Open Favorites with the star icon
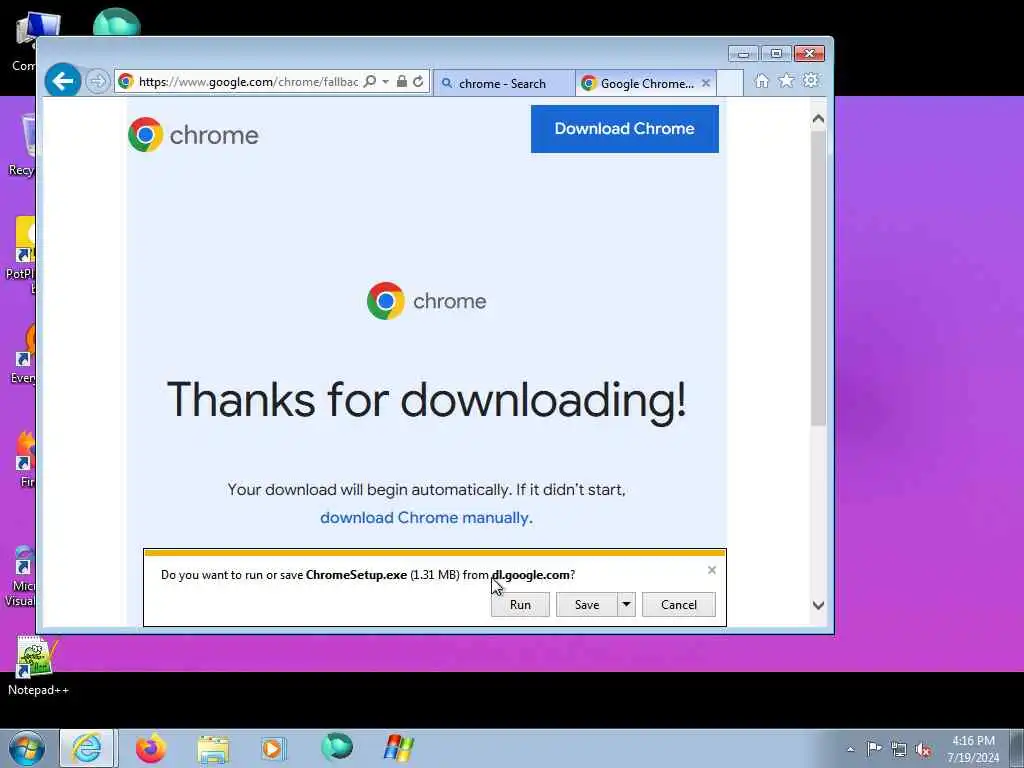1024x768 pixels. pos(786,80)
